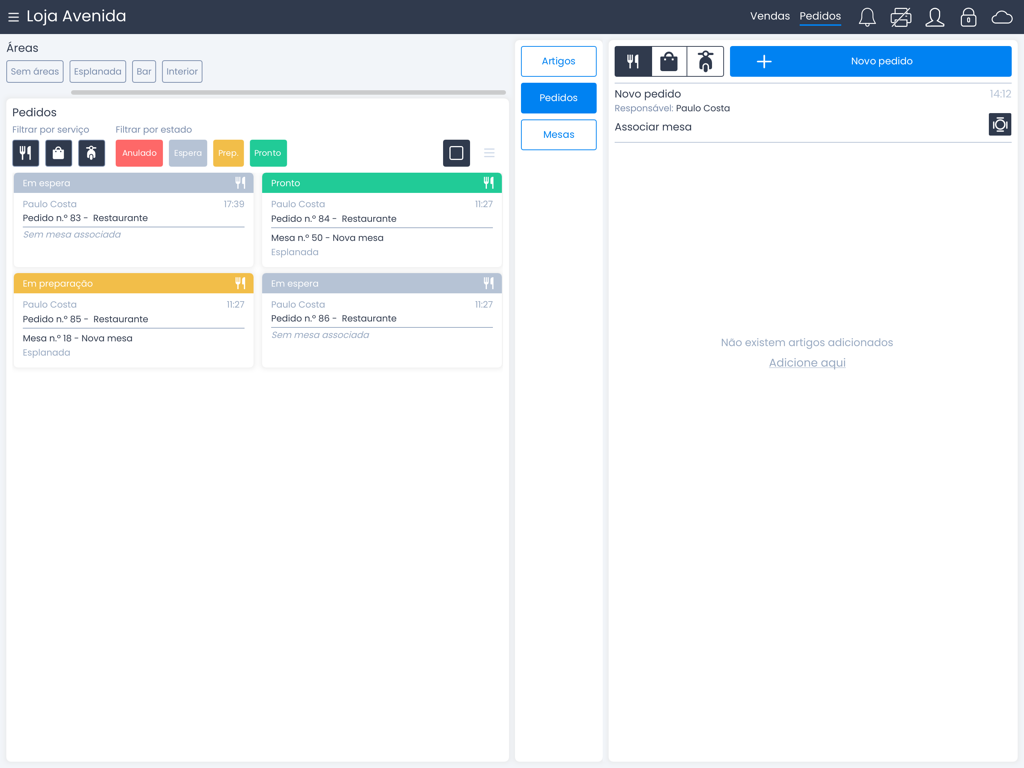Click the Novo pedido button
1024x768 pixels.
(x=870, y=62)
